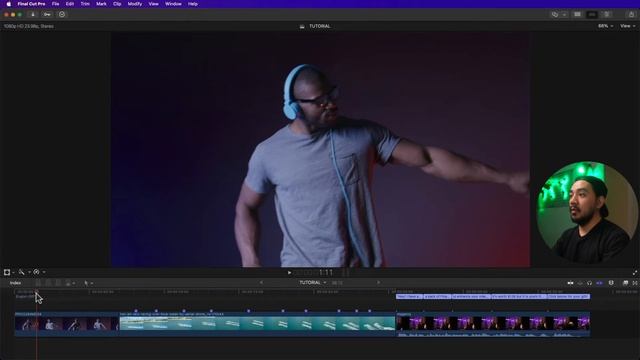
Task: Open the Clip menu
Action: [x=117, y=4]
